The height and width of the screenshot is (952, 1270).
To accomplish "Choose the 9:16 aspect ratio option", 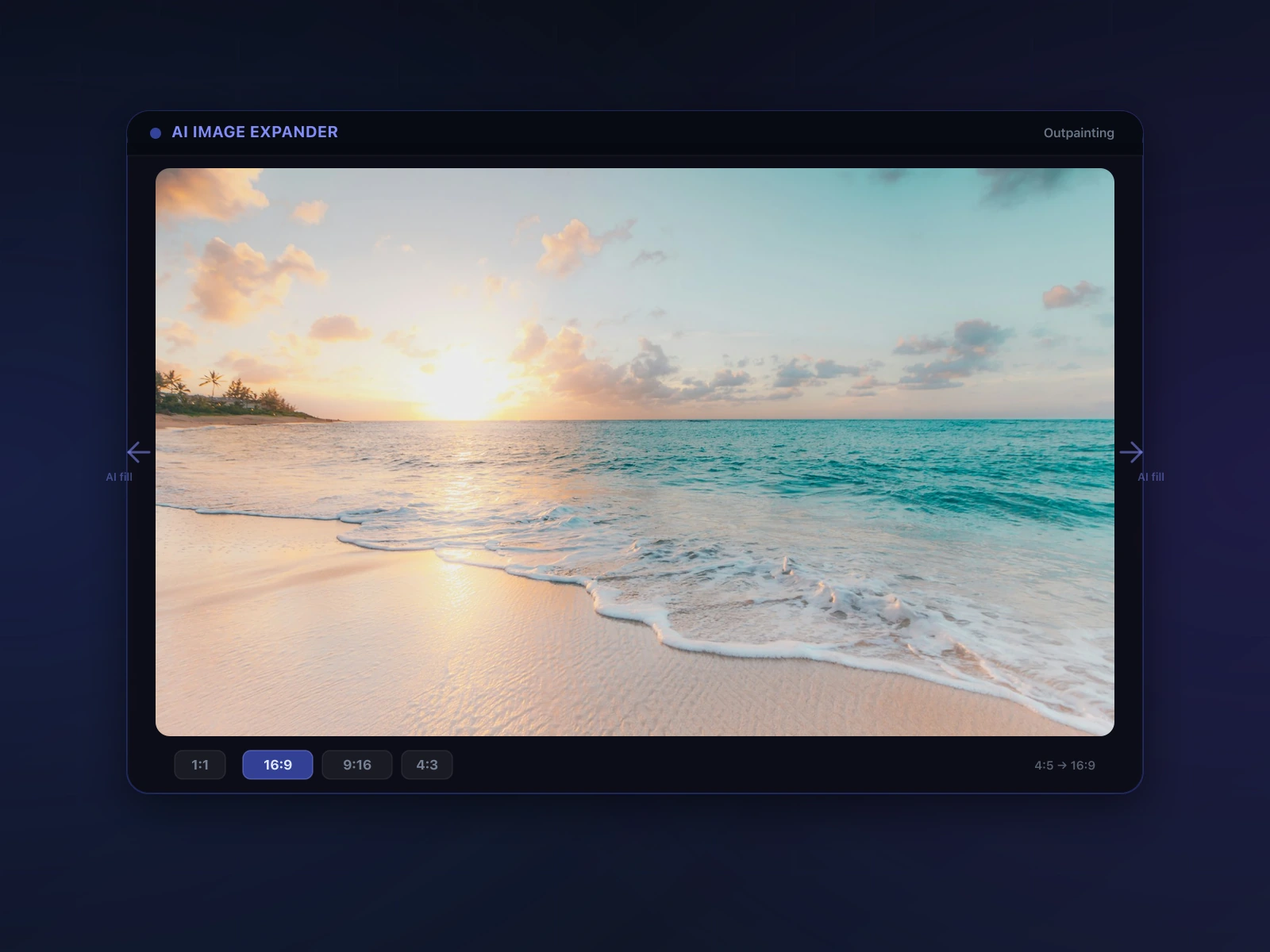I will [357, 765].
